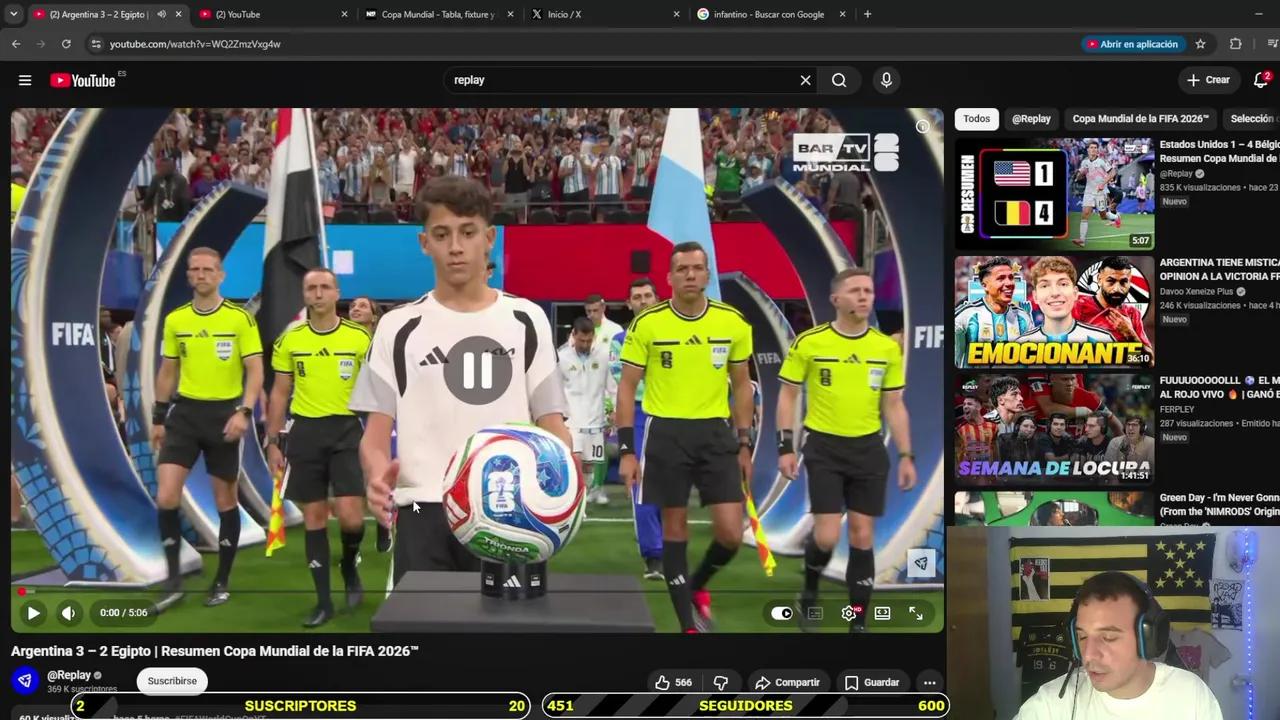Open ARGENTINA TIENE MISTICA video title
This screenshot has width=1280, height=720.
1219,269
